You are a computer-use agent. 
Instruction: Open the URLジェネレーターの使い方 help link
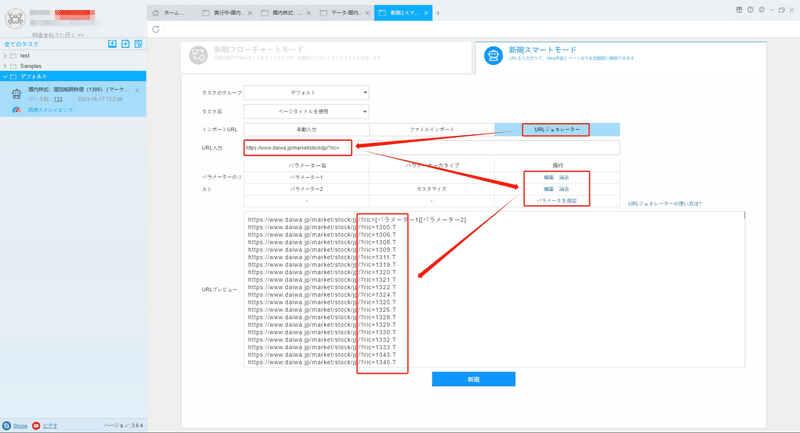[665, 203]
